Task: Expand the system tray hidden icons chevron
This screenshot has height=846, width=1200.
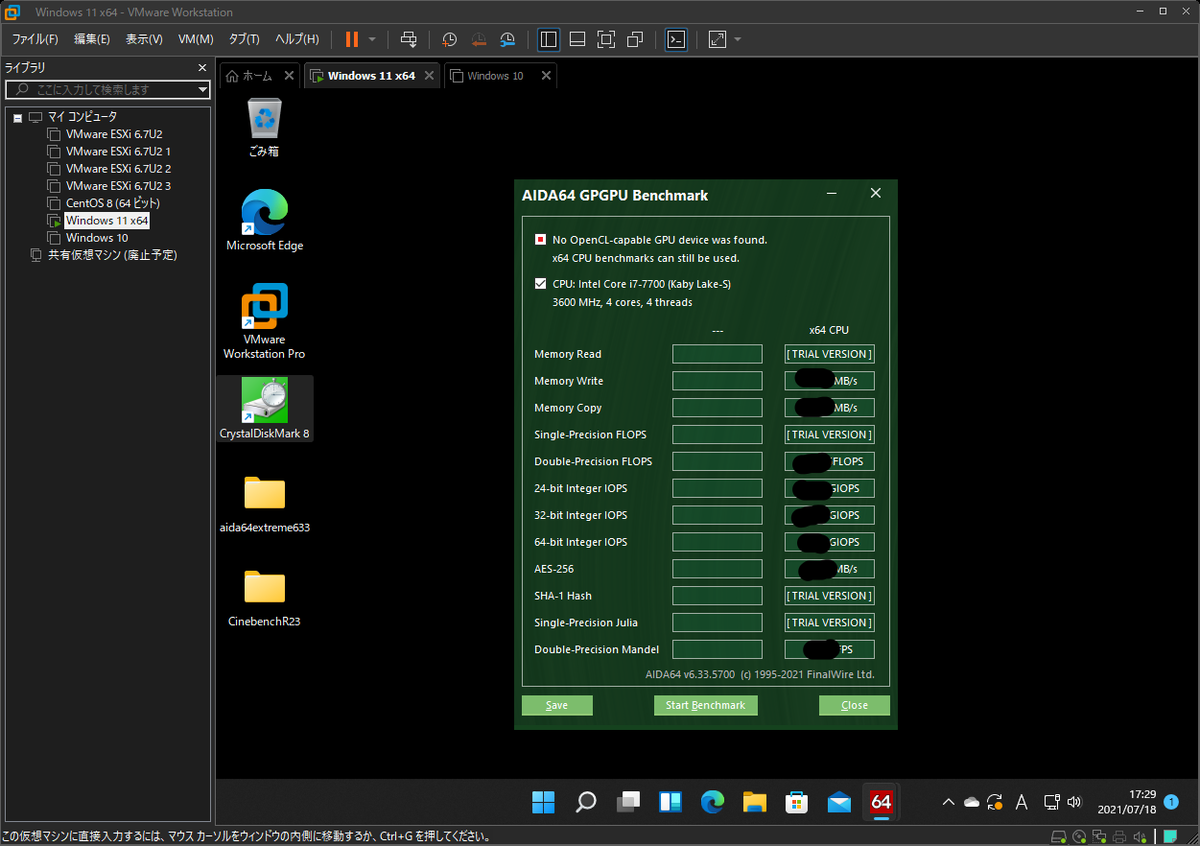Action: point(948,802)
